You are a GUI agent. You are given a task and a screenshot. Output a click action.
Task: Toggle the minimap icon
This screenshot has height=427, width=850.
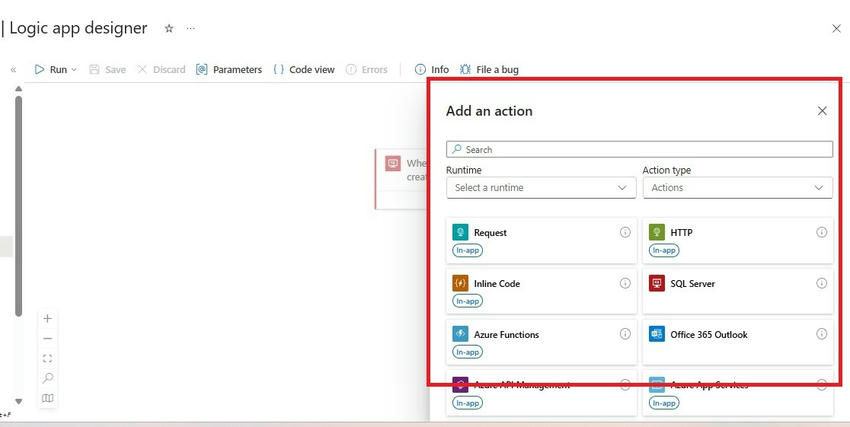coord(48,398)
